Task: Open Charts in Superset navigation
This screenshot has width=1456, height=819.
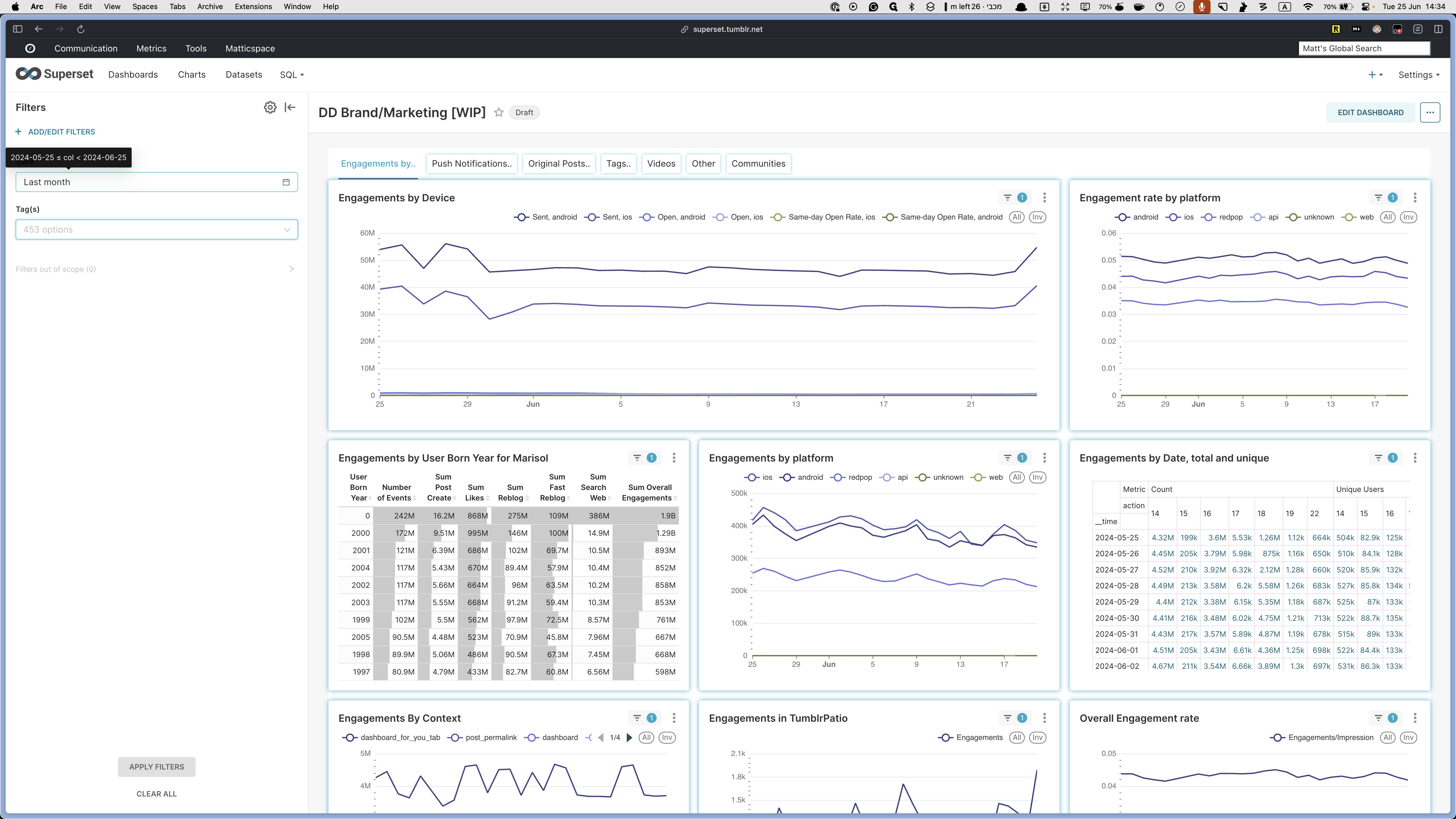Action: 192,75
